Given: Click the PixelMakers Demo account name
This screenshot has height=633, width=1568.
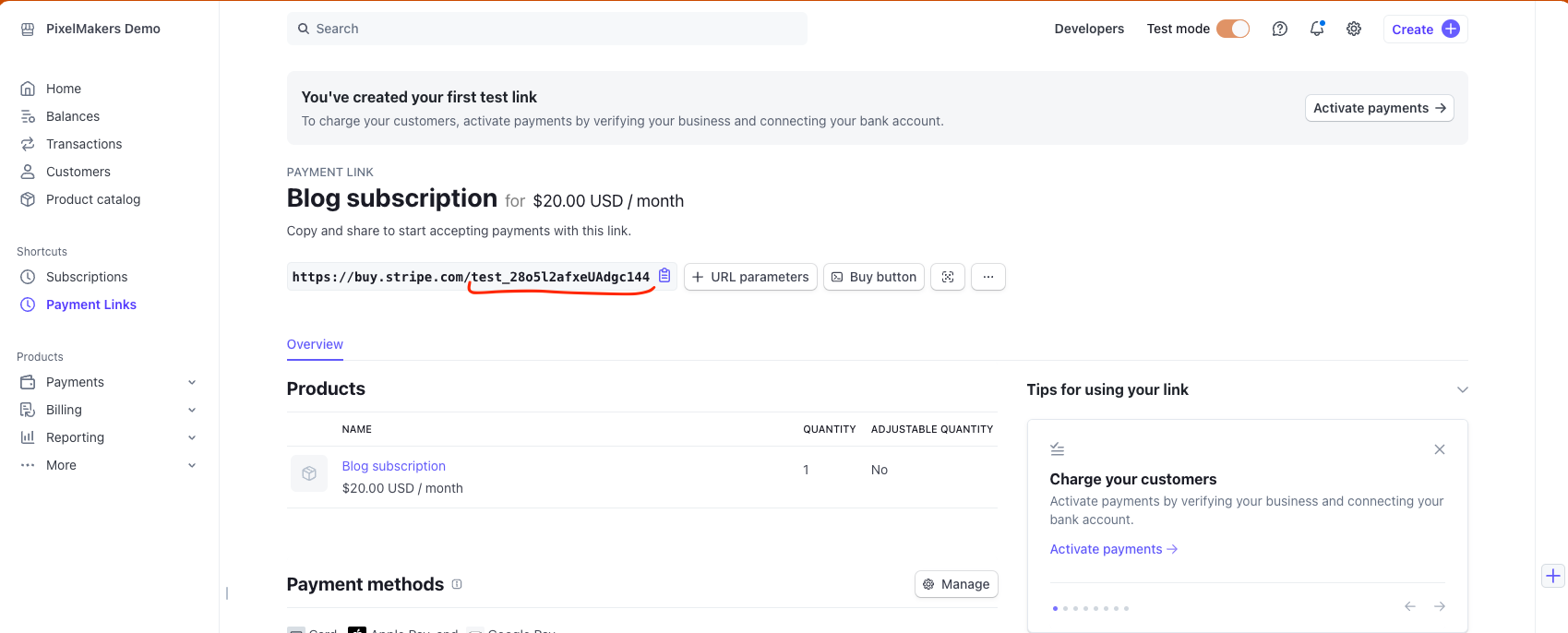Looking at the screenshot, I should click(103, 29).
